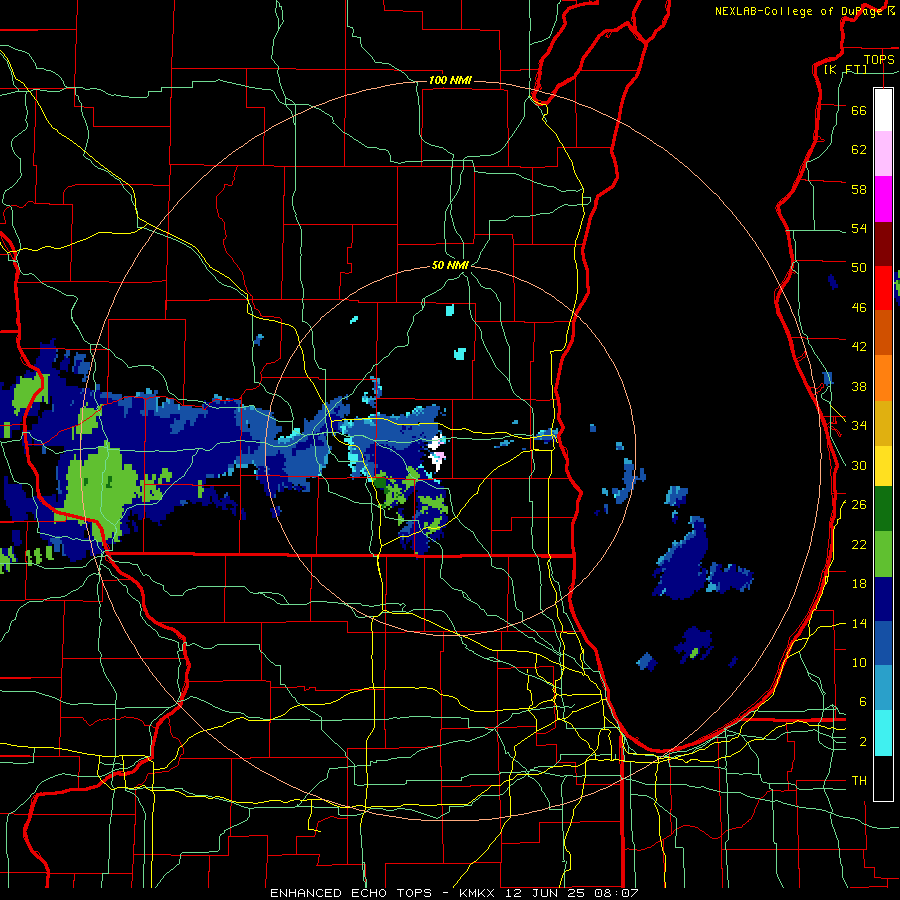Click the yellow 30 kft legend swatch
This screenshot has height=900, width=900.
(x=883, y=466)
